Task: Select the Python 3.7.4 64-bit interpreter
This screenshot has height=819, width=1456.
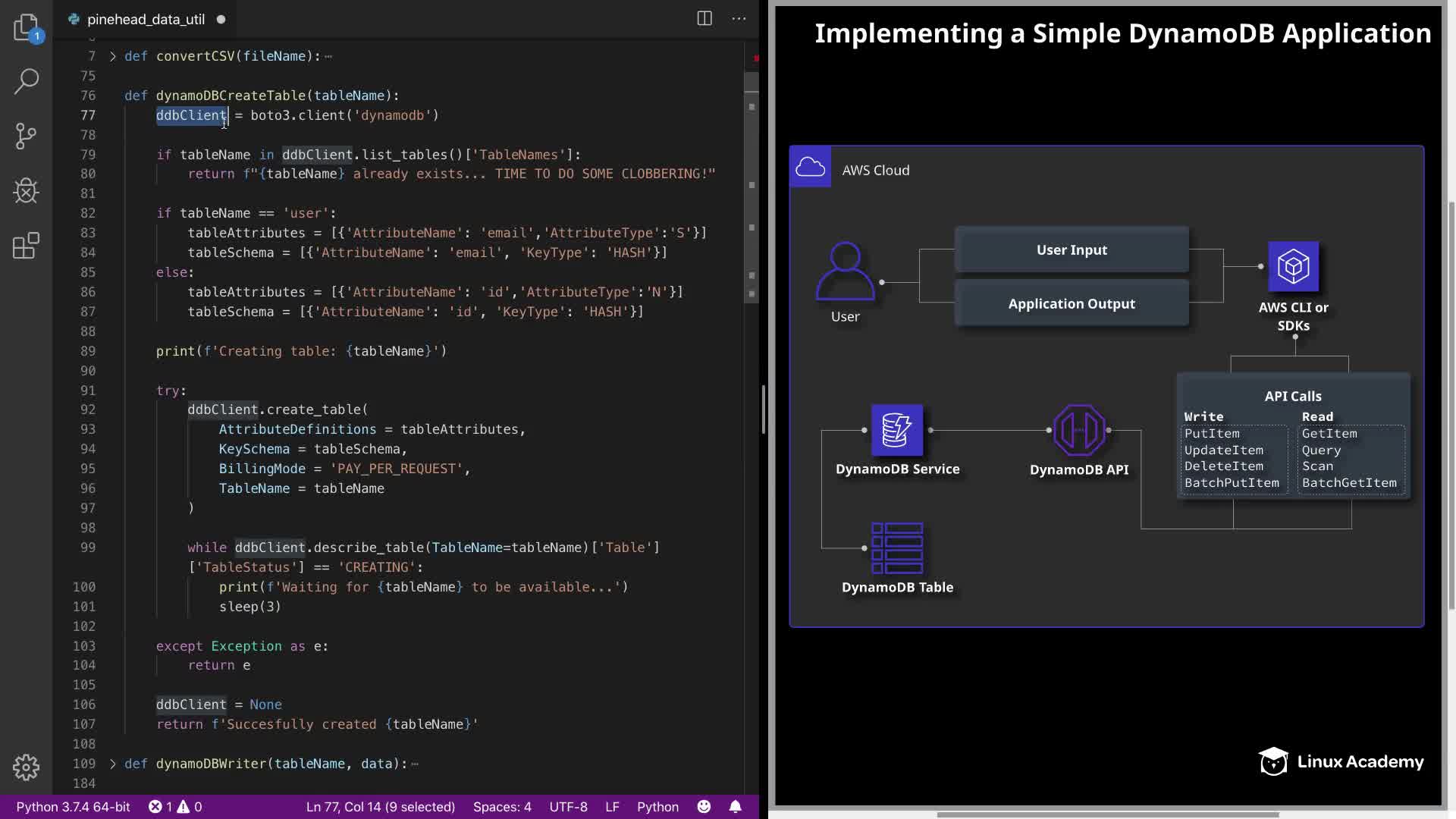Action: click(73, 806)
